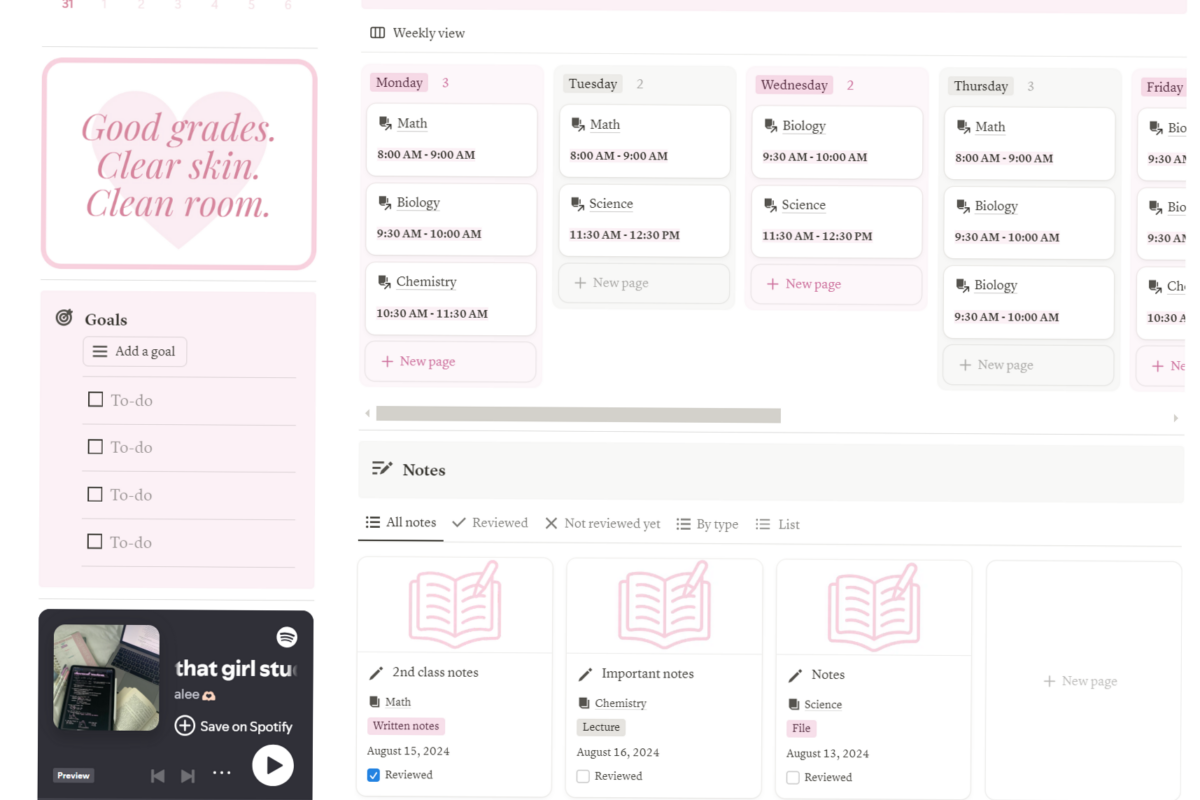
Task: Check the first To-do box under Goals
Action: 95,399
